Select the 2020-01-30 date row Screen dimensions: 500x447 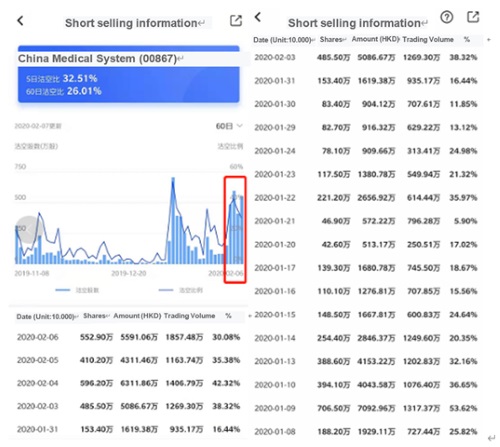(x=366, y=104)
